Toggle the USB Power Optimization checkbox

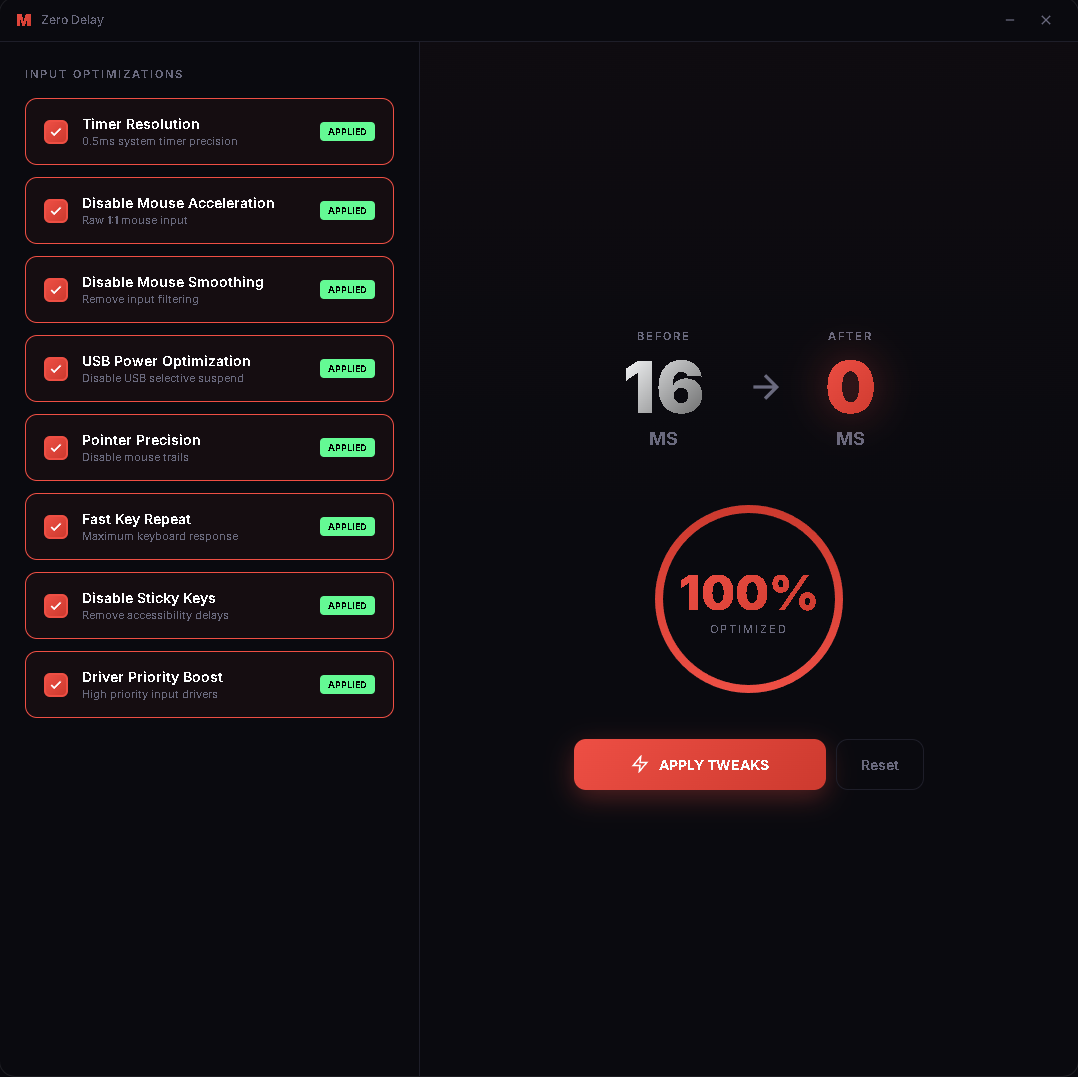[x=56, y=369]
